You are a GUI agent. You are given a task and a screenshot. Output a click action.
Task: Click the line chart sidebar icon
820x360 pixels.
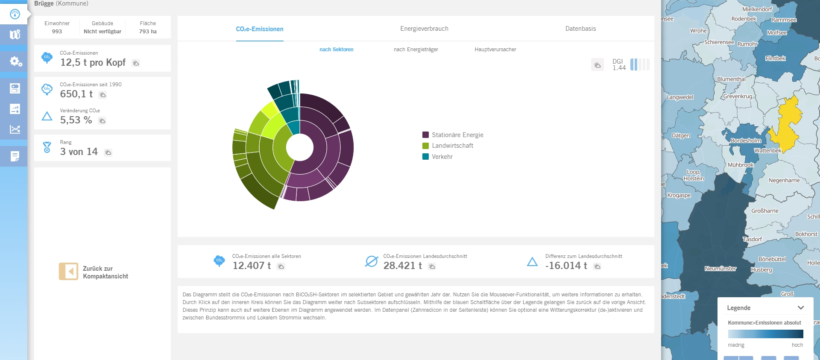(x=15, y=129)
